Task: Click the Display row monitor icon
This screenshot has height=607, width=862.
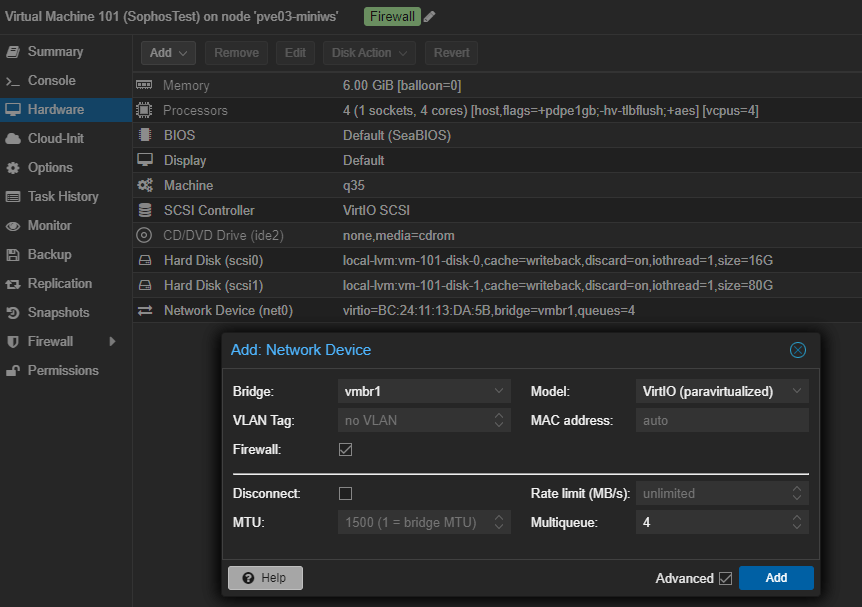Action: 145,160
